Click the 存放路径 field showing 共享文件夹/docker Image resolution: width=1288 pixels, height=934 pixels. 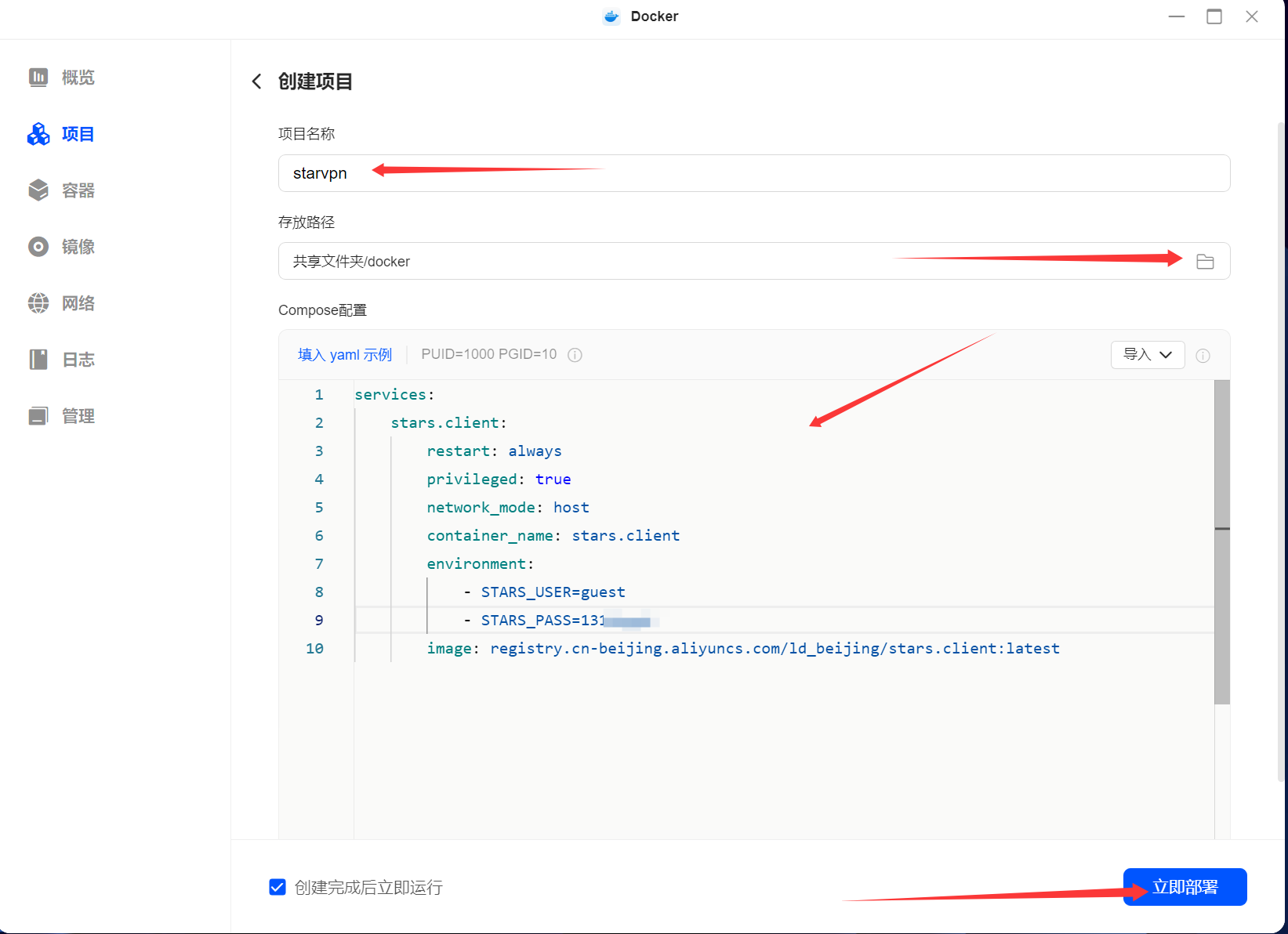754,261
